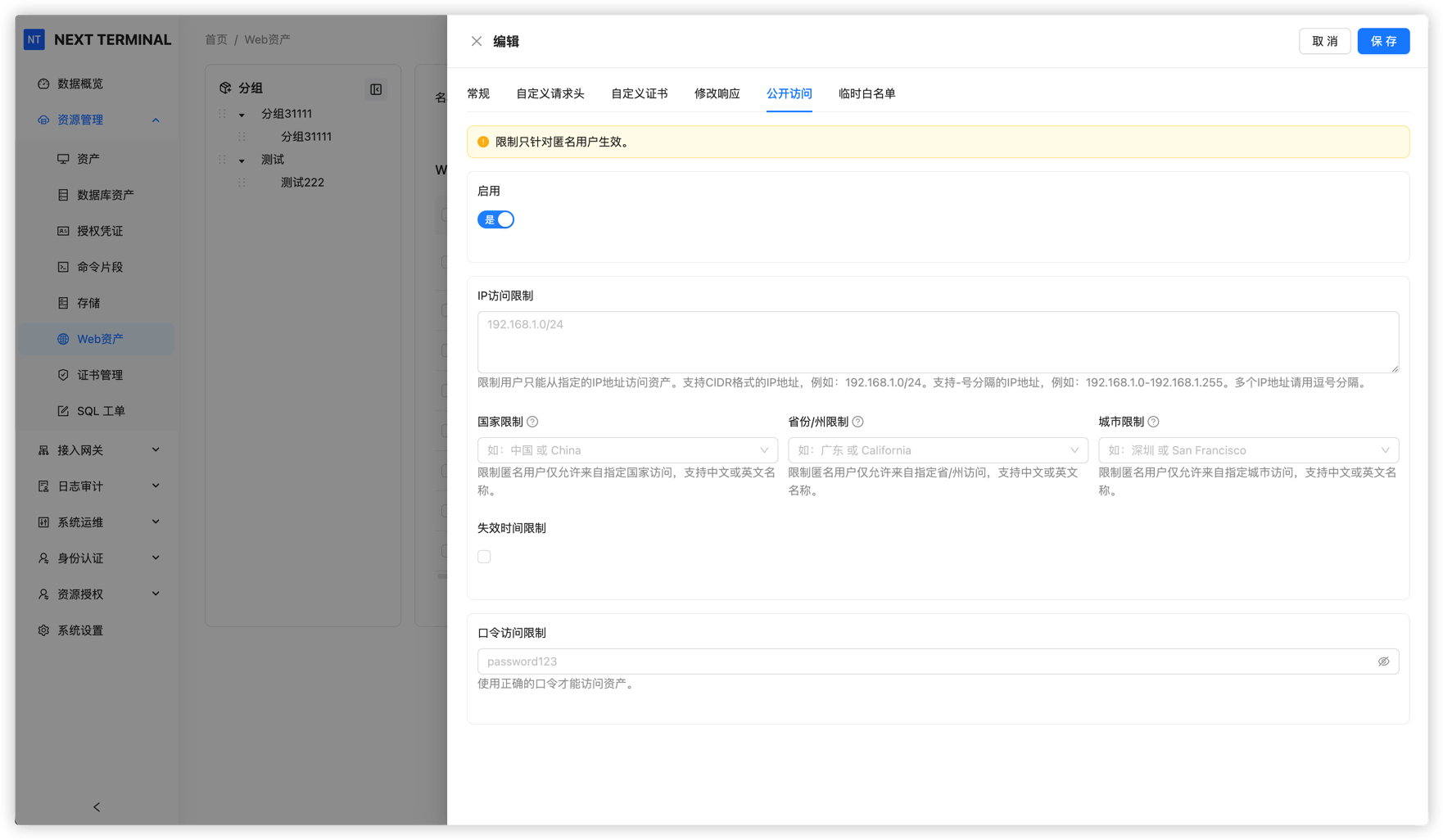Click the help icon beside 国家限制
This screenshot has height=840, width=1443.
point(532,422)
